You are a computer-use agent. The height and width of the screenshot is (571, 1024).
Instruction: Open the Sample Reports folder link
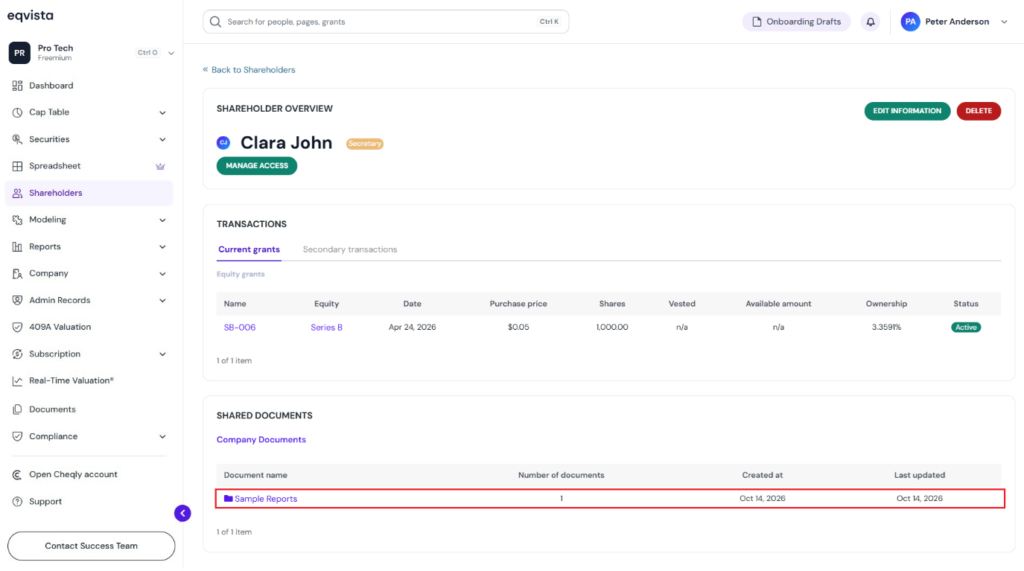266,498
